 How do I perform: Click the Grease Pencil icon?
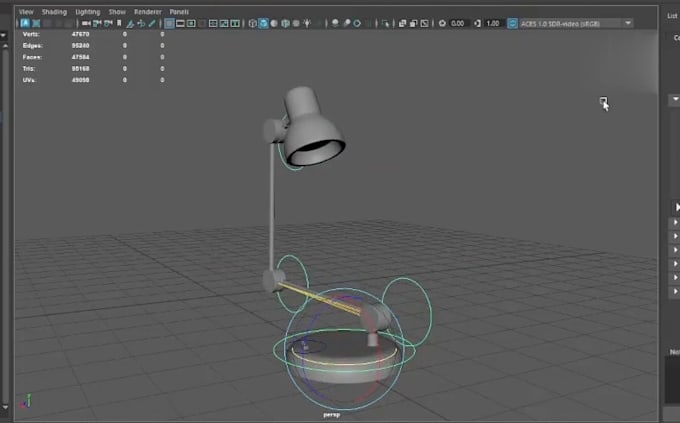[151, 23]
